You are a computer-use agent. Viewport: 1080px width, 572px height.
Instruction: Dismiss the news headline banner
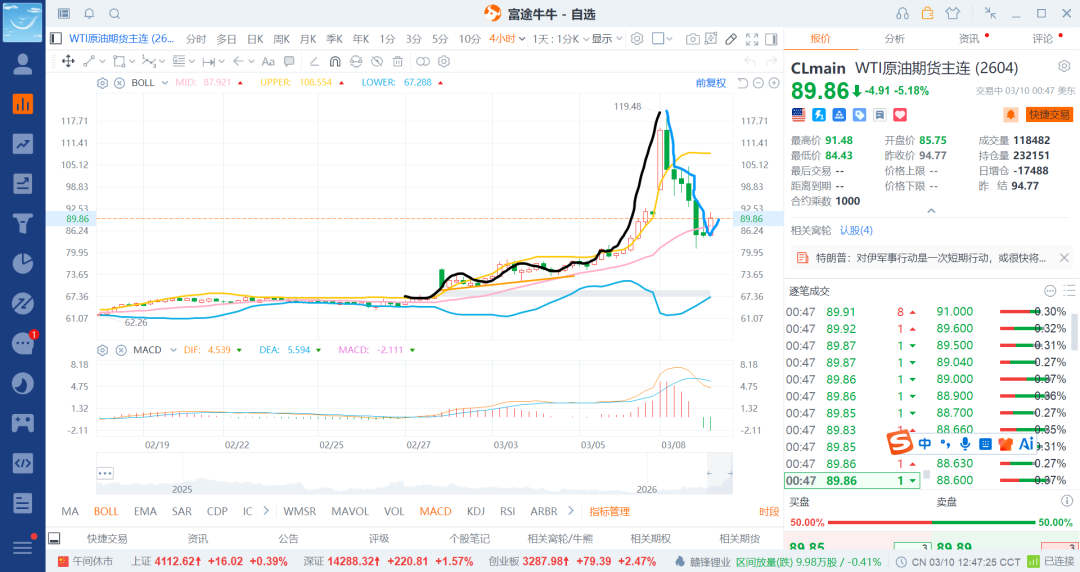pyautogui.click(x=1063, y=258)
